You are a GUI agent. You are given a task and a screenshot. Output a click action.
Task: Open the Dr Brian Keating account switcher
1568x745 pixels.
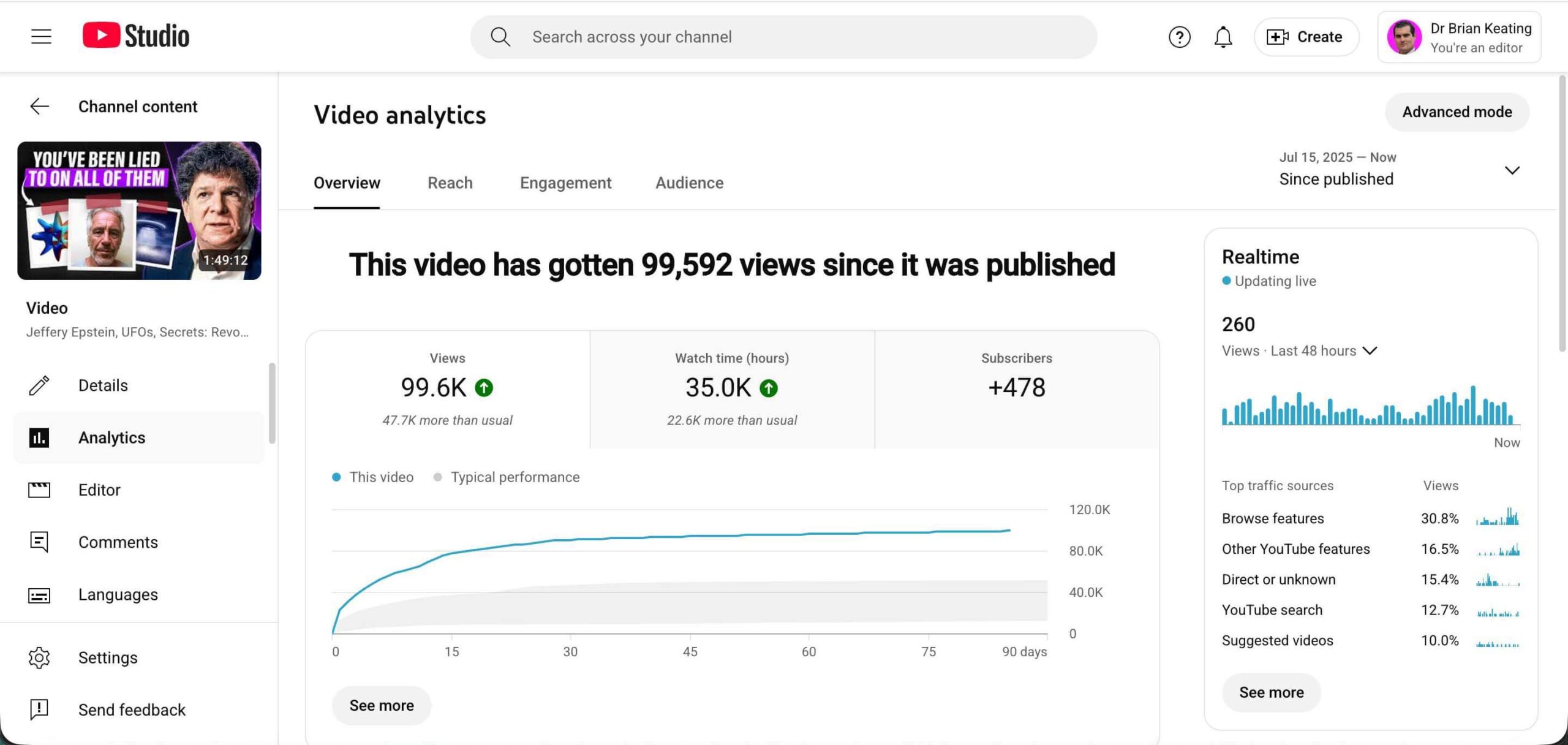1459,37
